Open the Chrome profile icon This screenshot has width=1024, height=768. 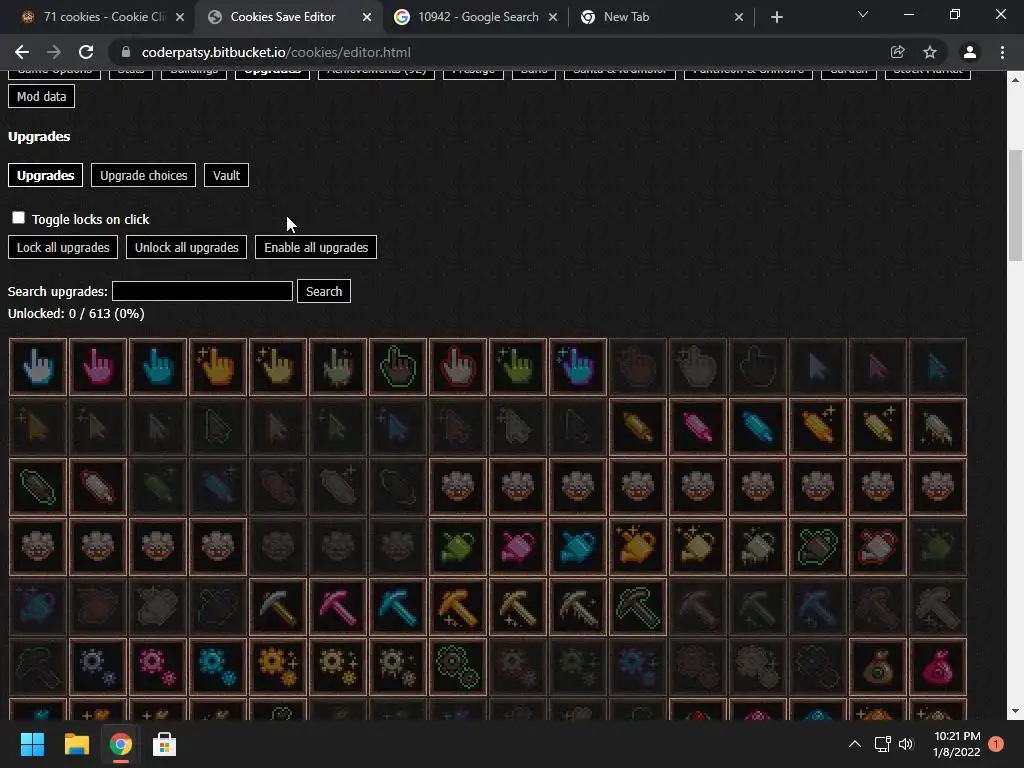click(970, 52)
